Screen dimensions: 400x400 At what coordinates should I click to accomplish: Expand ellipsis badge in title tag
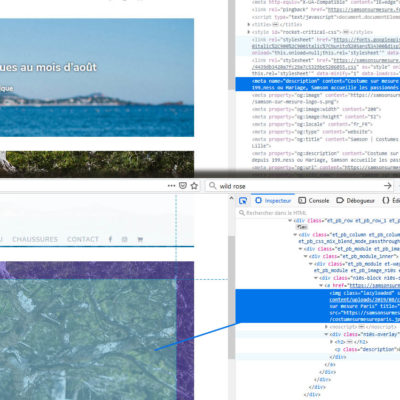coord(275,25)
